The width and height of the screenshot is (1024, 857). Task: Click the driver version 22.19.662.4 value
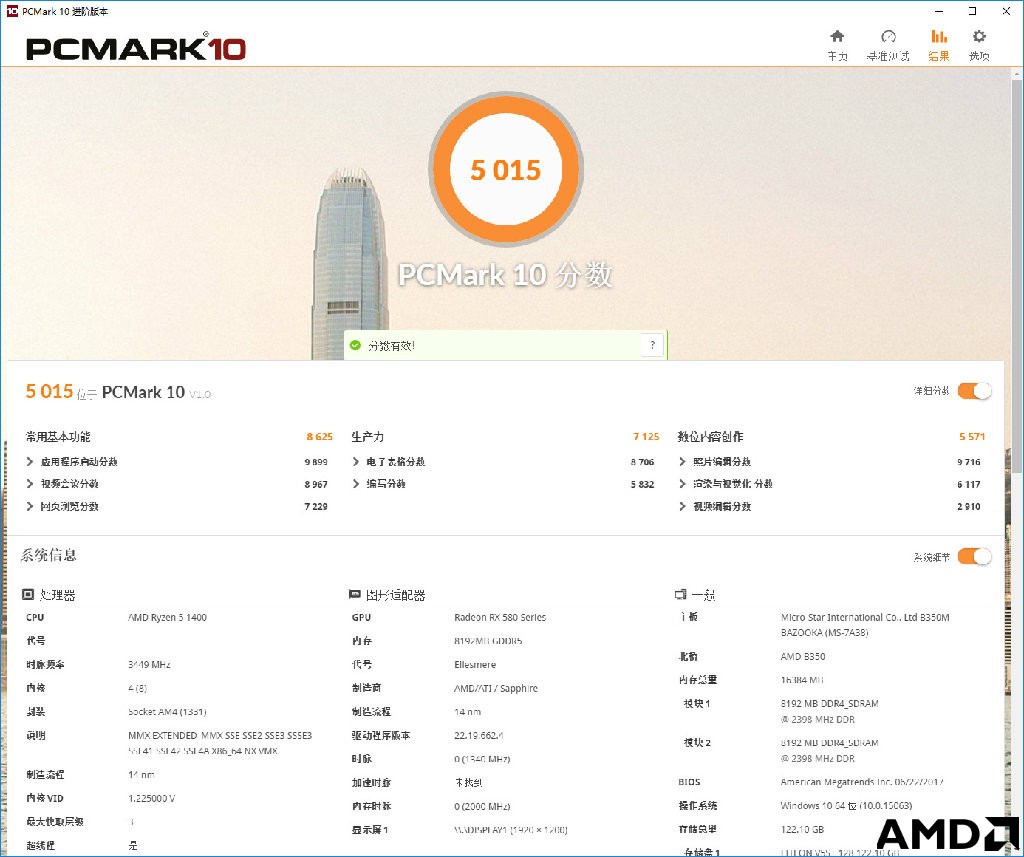click(x=479, y=735)
